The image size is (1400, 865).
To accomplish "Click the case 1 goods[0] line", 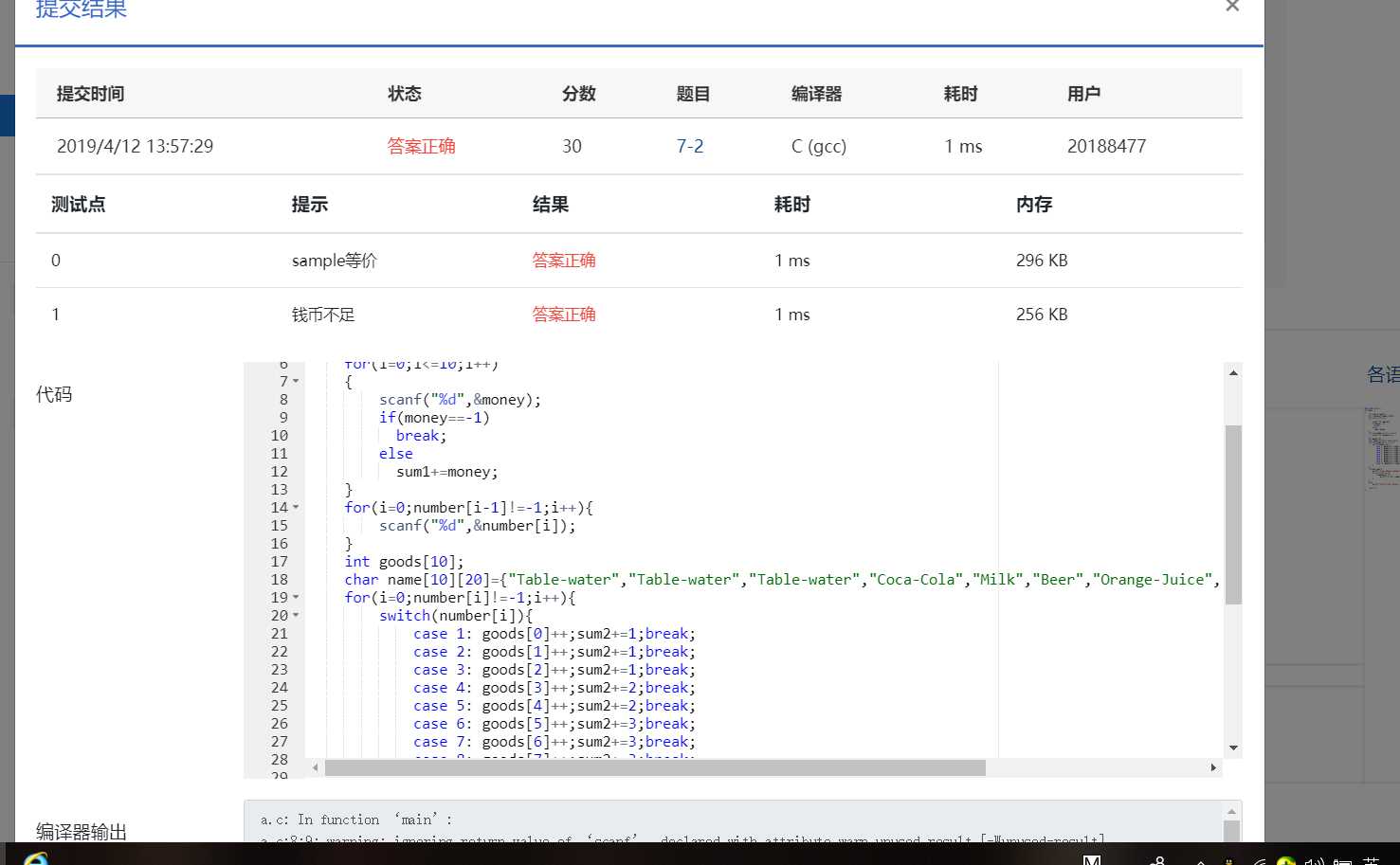I will tap(555, 633).
